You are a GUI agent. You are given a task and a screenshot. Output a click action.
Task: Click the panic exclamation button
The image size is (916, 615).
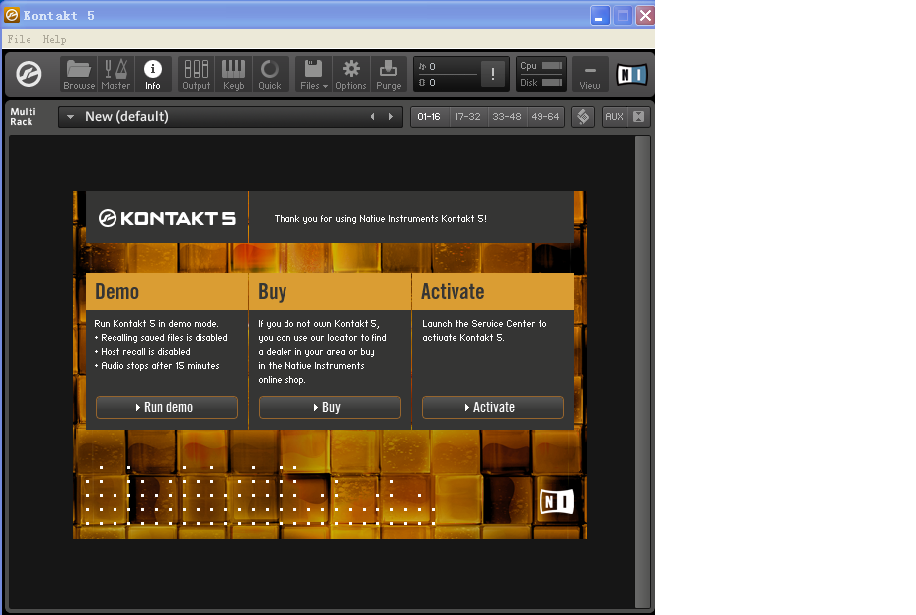point(493,74)
